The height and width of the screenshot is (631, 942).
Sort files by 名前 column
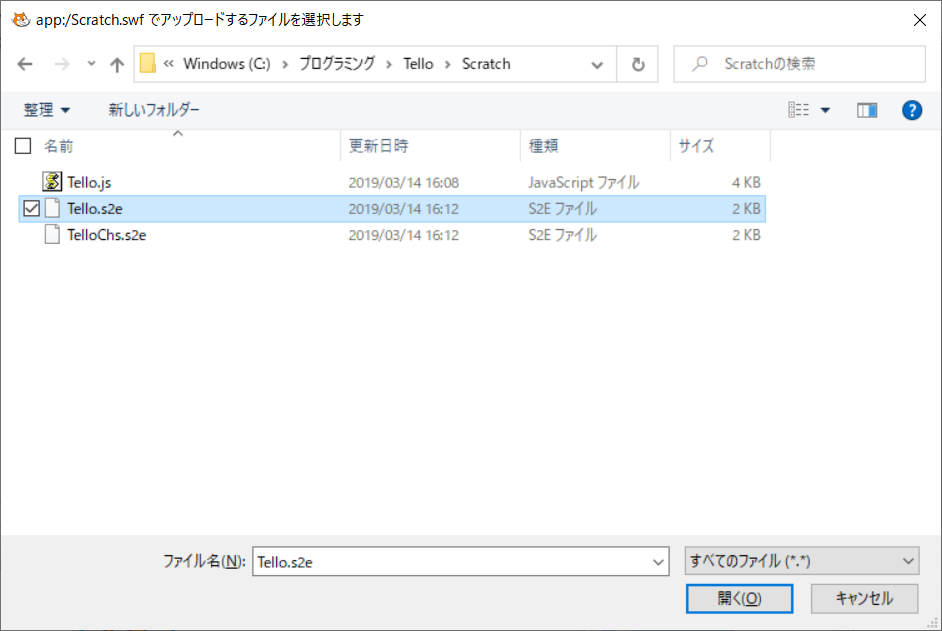pos(58,146)
